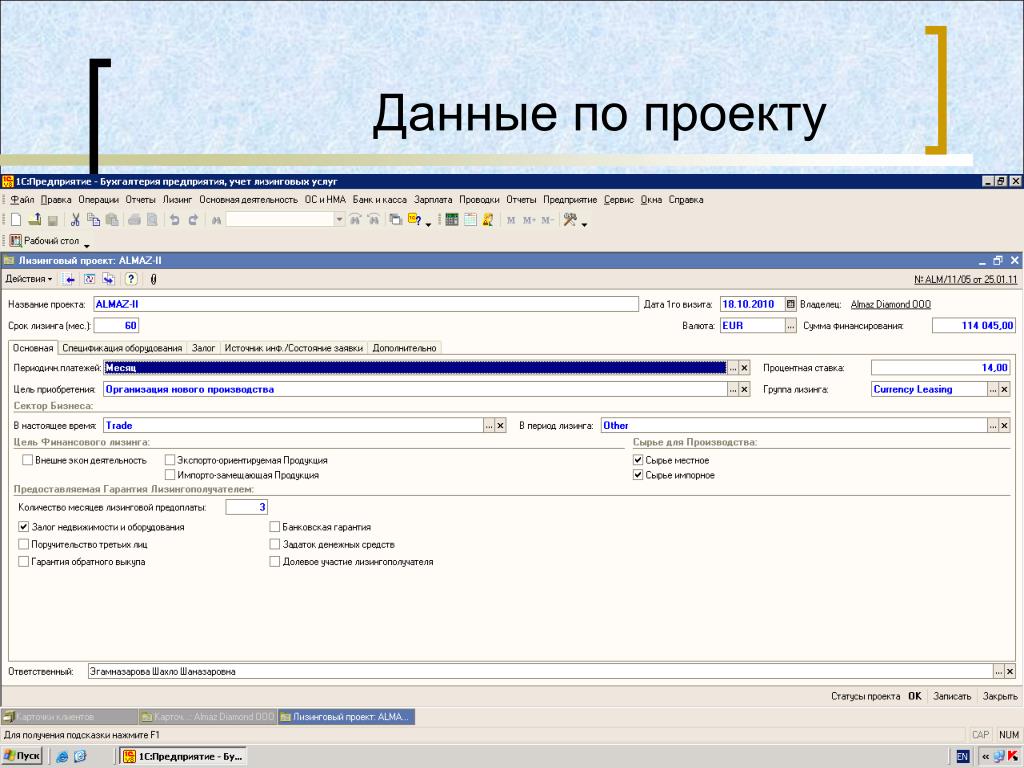
Task: Open the Almaz Diamond ООО owner link
Action: tap(890, 304)
